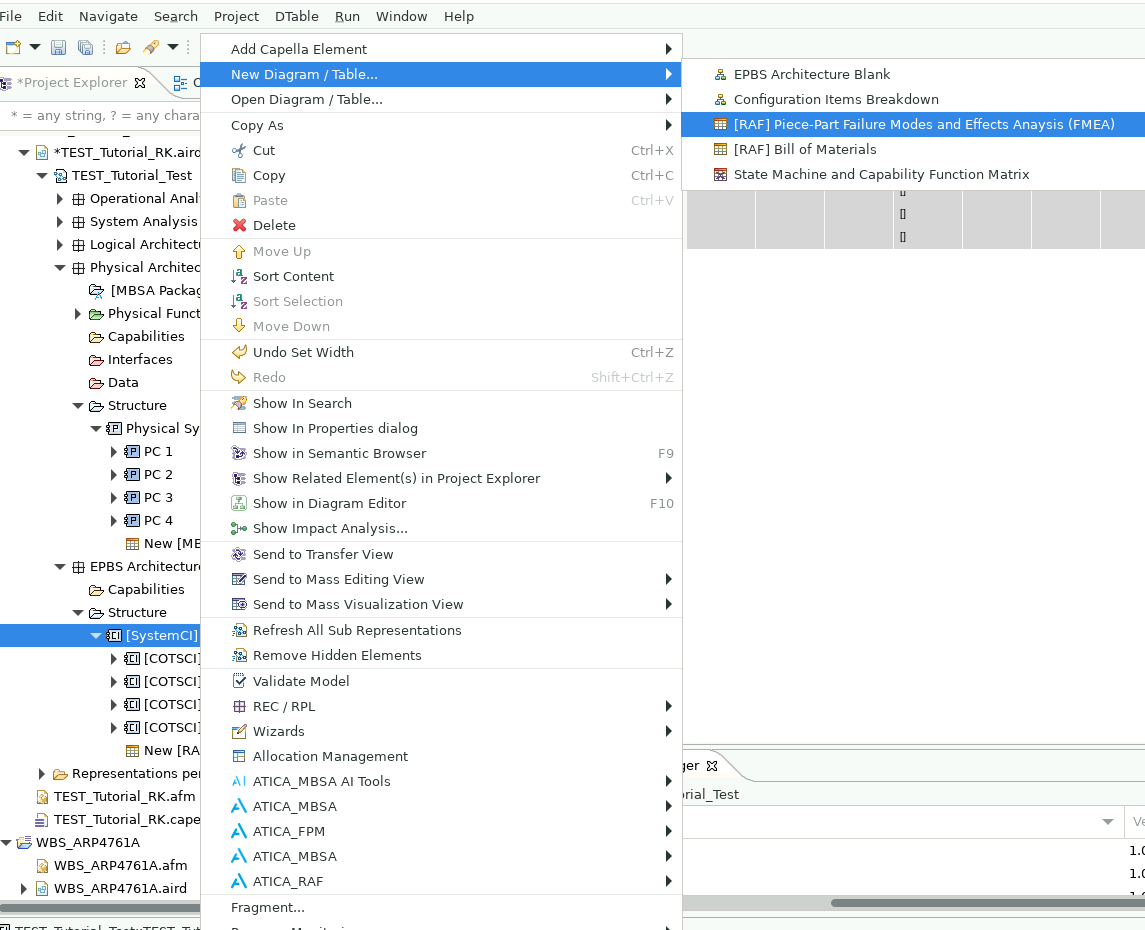Open the REC / RPL submenu
1145x930 pixels.
point(441,707)
